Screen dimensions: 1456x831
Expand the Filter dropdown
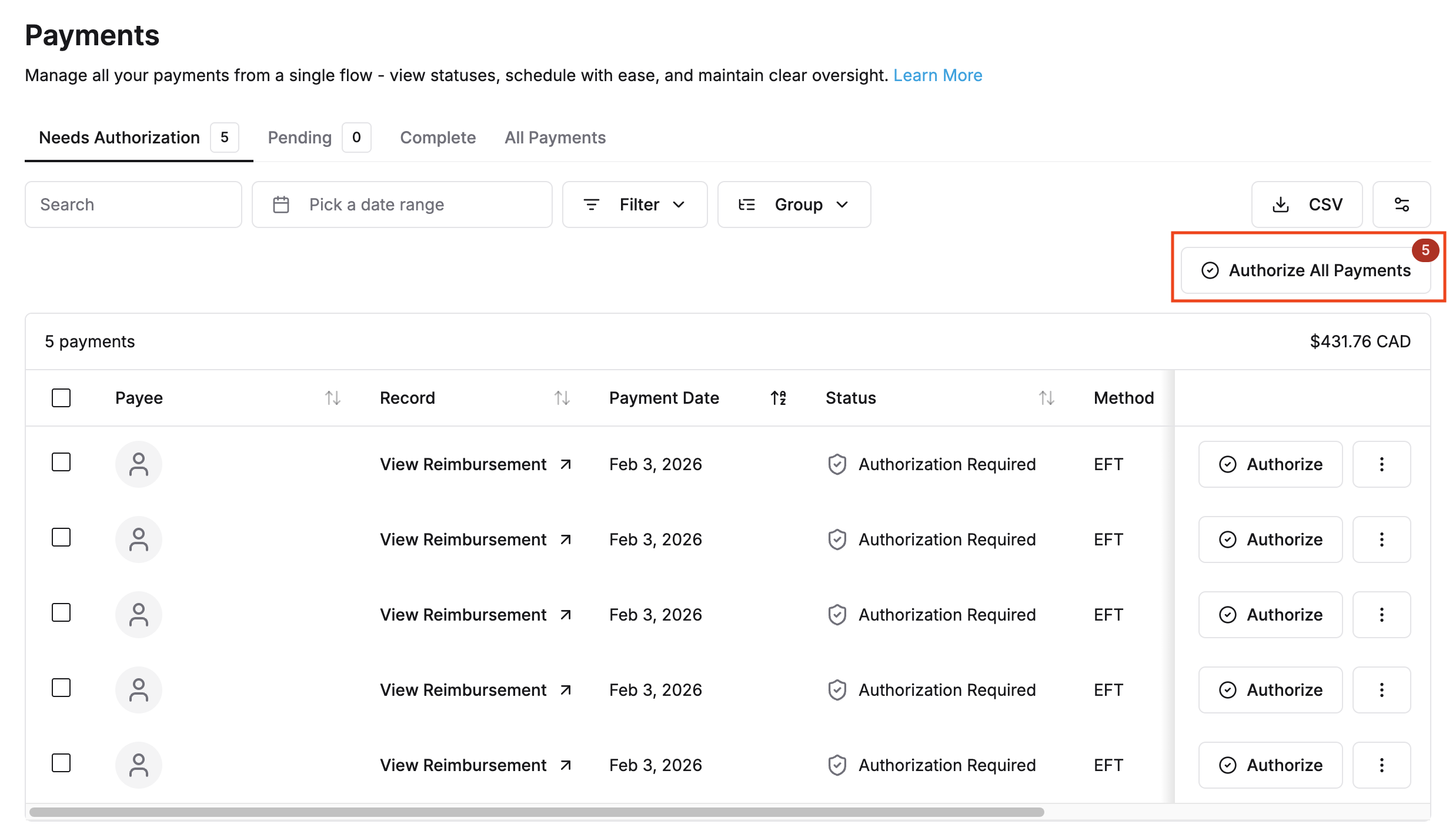coord(635,205)
